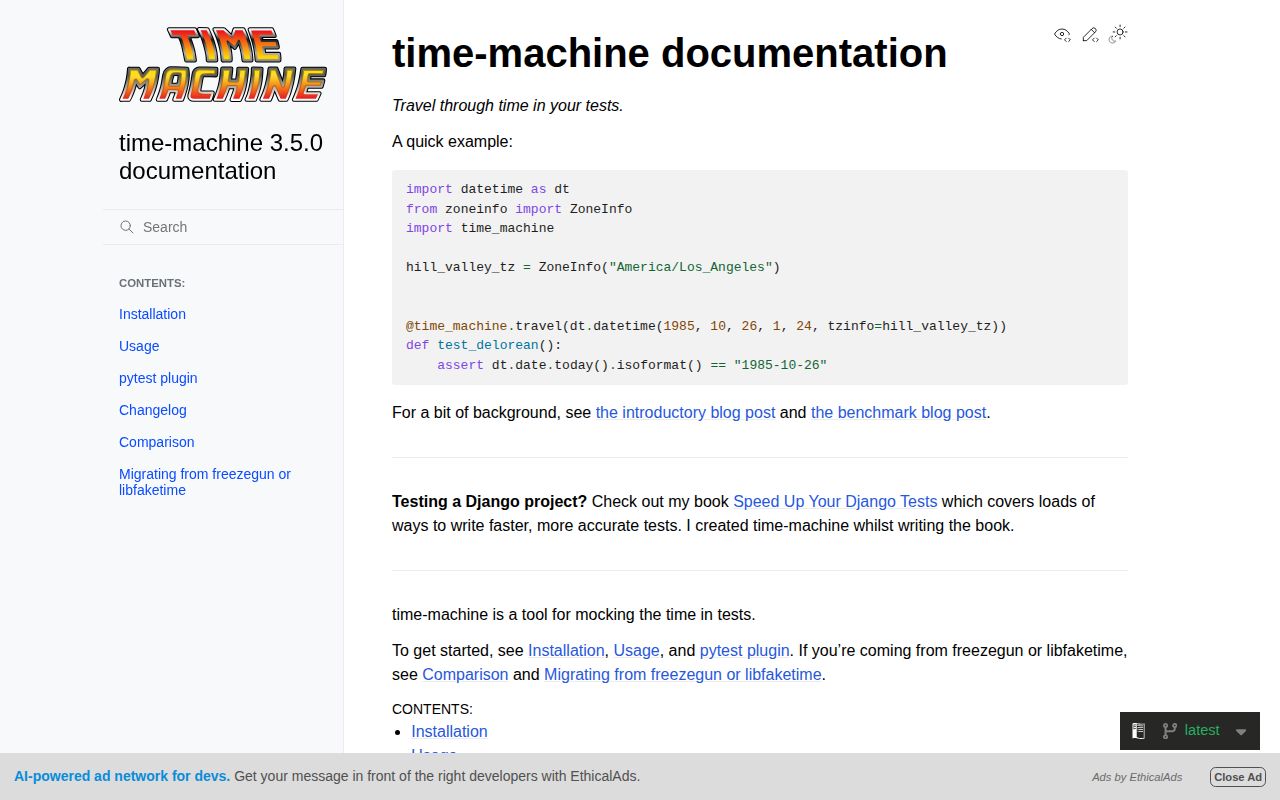The width and height of the screenshot is (1280, 800).
Task: Open the benchmark blog post link
Action: click(898, 412)
